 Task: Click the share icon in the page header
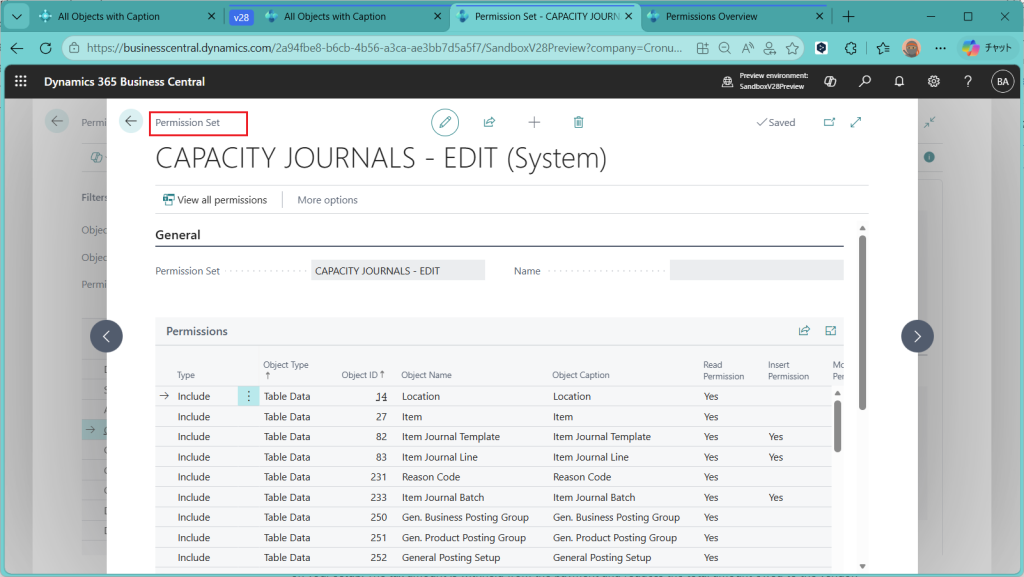point(489,122)
